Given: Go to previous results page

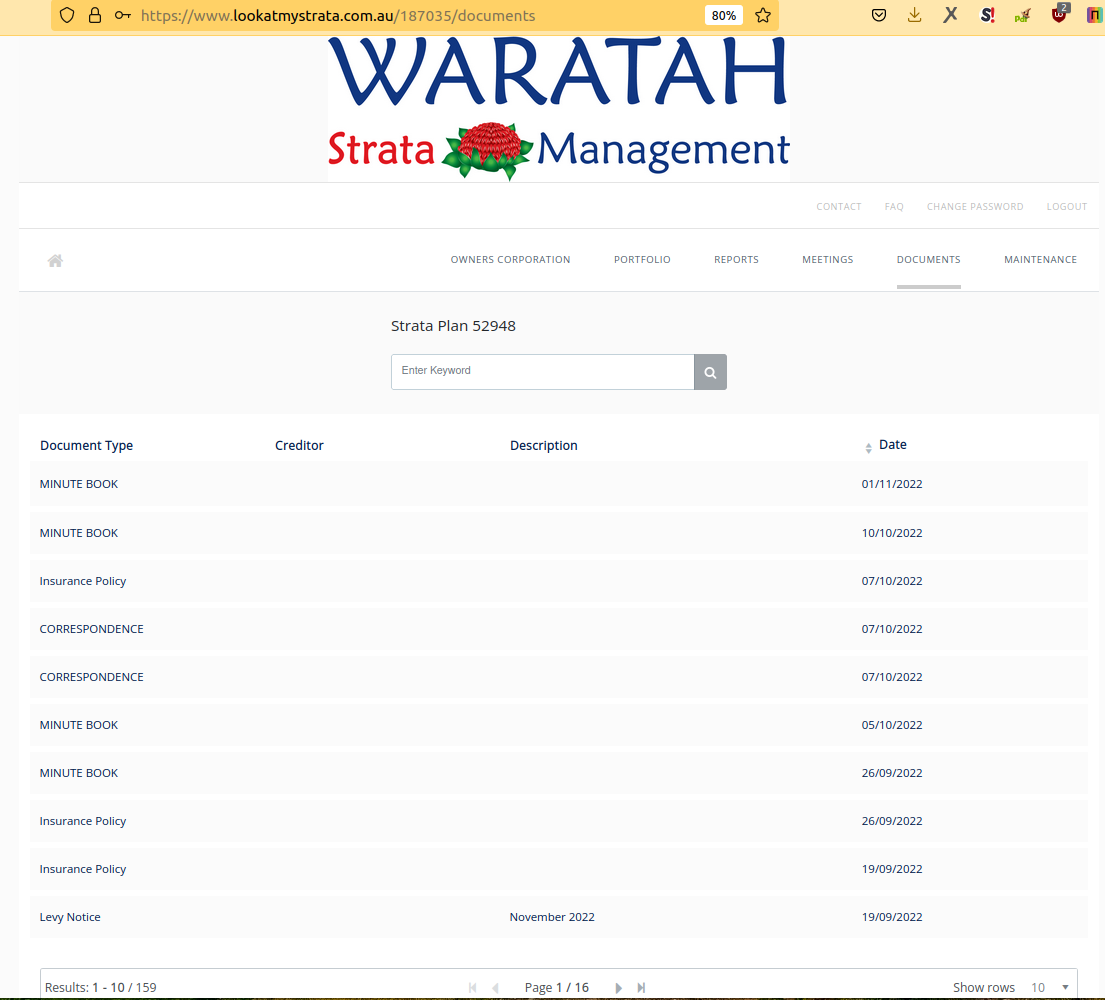Looking at the screenshot, I should [x=495, y=987].
